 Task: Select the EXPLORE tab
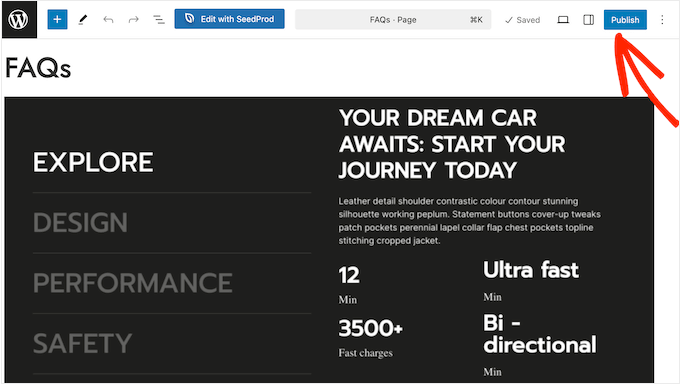click(93, 162)
